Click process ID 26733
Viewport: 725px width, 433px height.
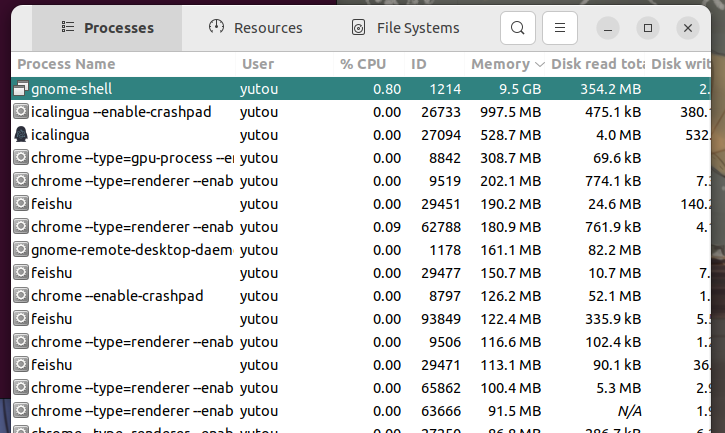click(x=441, y=112)
